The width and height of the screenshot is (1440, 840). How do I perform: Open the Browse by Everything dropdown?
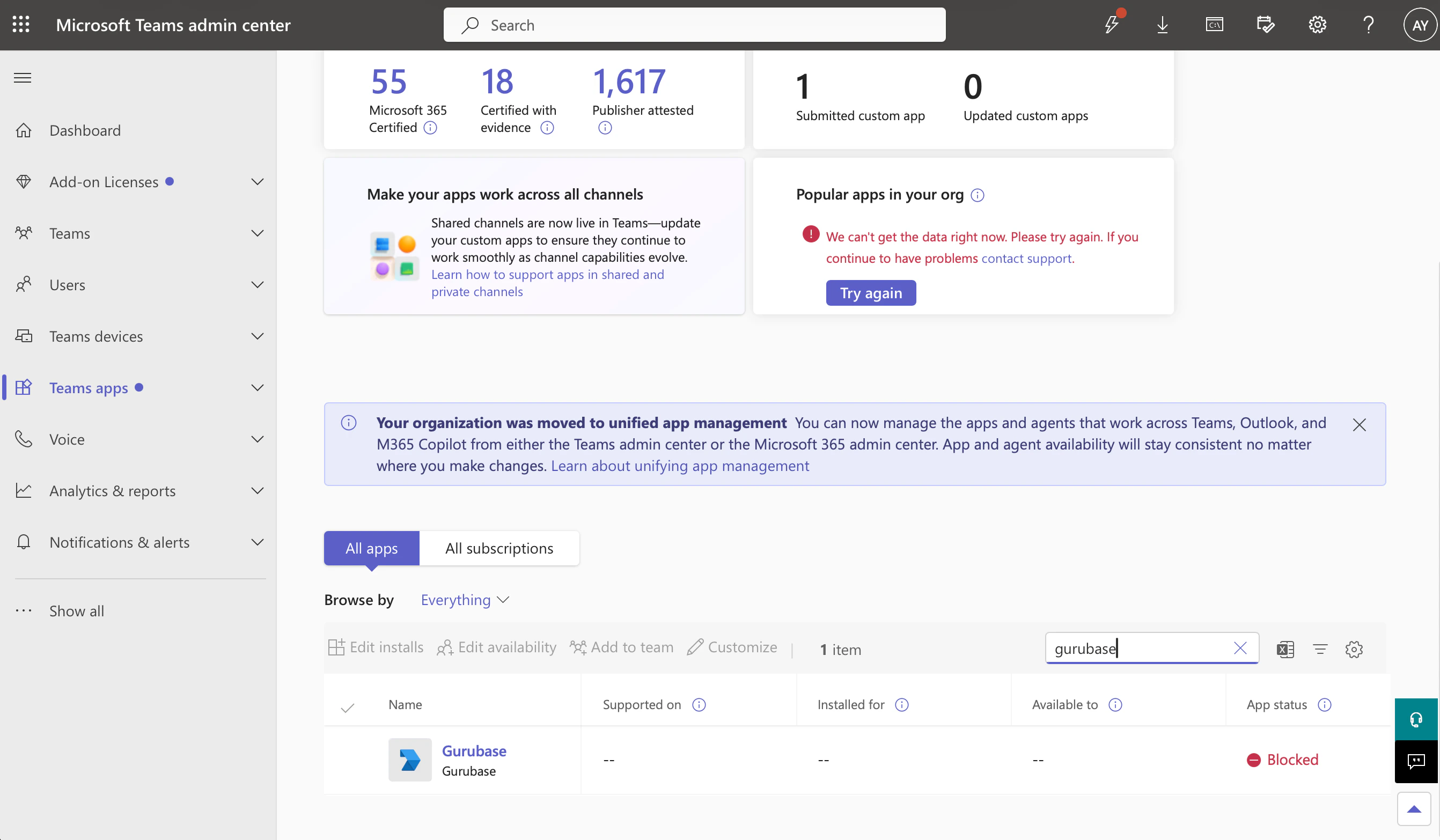coord(465,600)
